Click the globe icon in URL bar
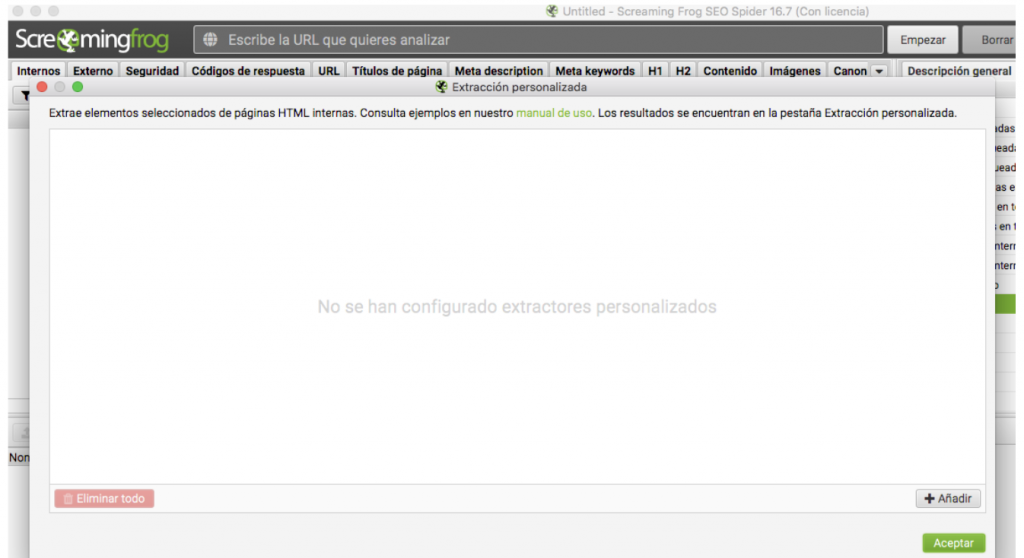This screenshot has height=558, width=1024. coord(210,40)
